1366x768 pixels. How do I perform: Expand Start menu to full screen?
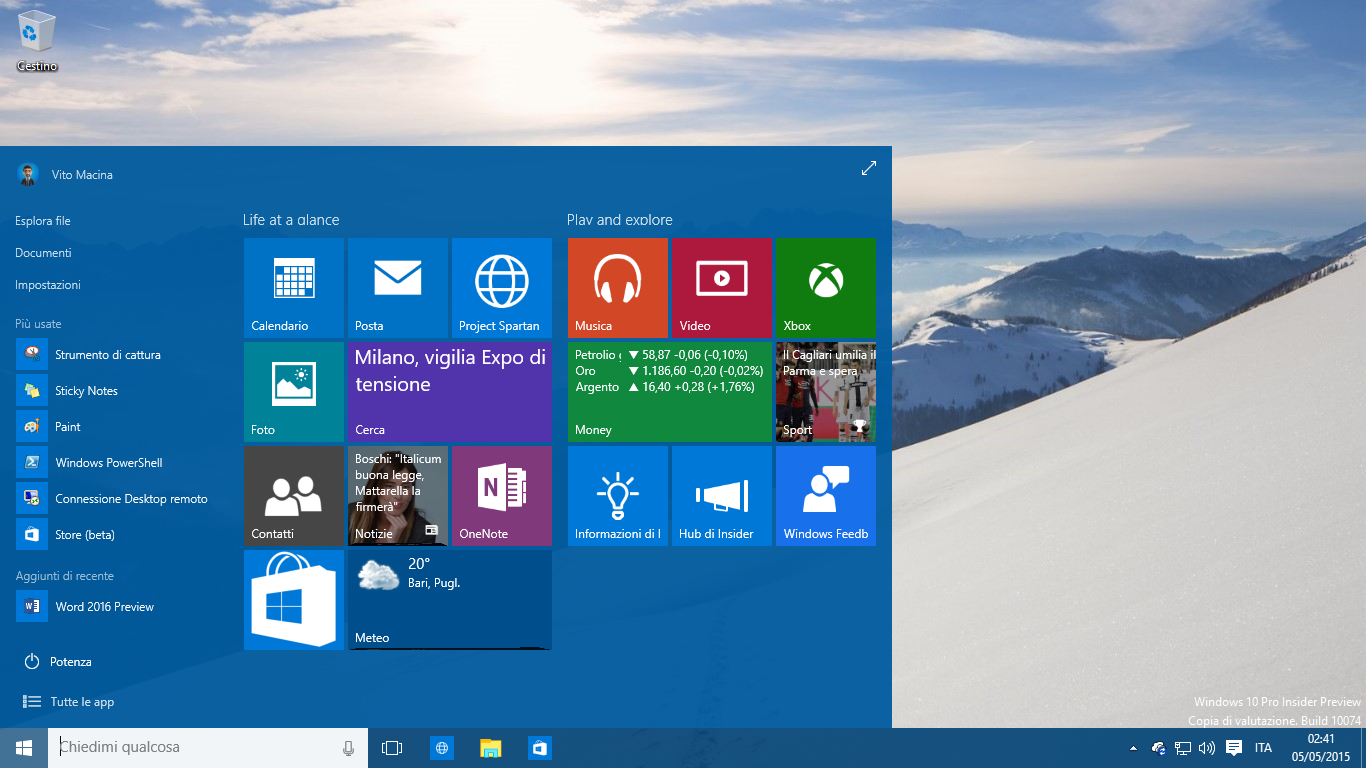869,169
